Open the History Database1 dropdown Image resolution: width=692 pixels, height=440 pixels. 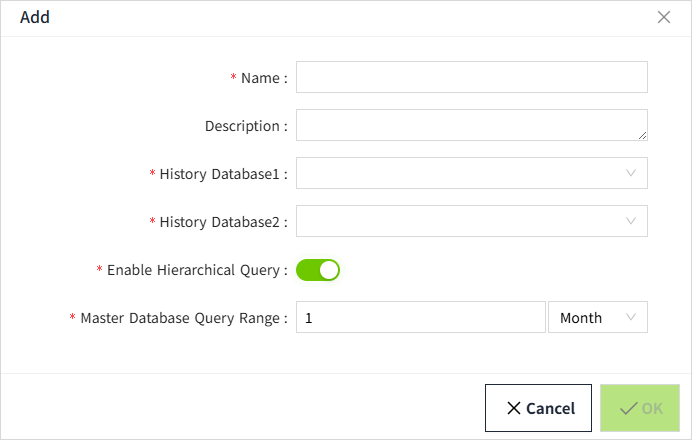click(x=471, y=173)
